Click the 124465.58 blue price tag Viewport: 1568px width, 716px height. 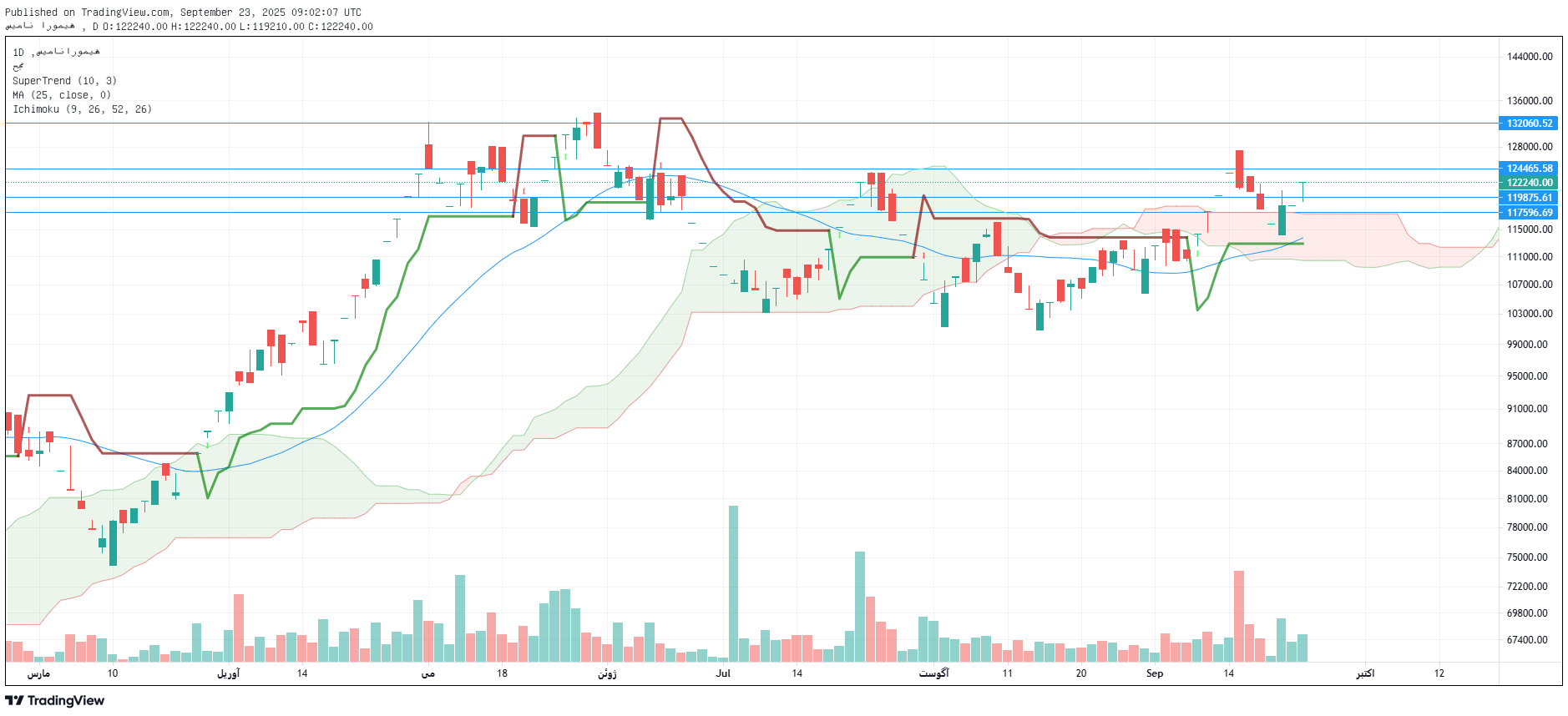pos(1529,169)
